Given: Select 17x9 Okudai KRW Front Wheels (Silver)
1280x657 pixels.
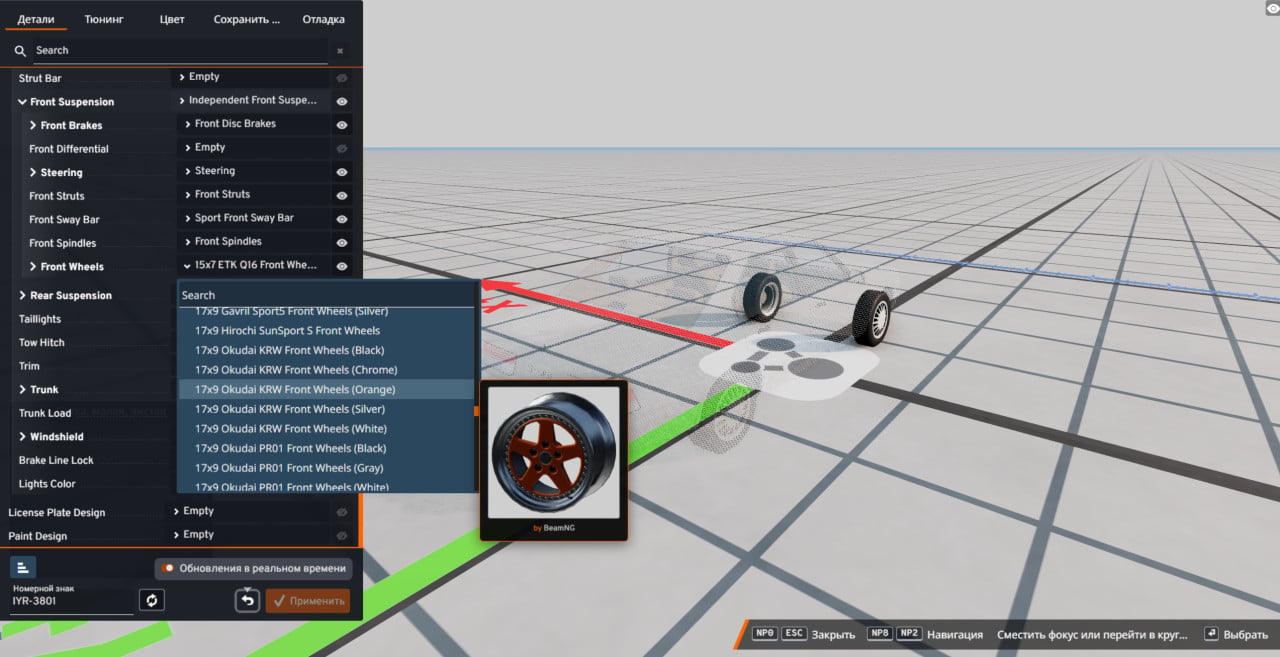Looking at the screenshot, I should (x=326, y=409).
